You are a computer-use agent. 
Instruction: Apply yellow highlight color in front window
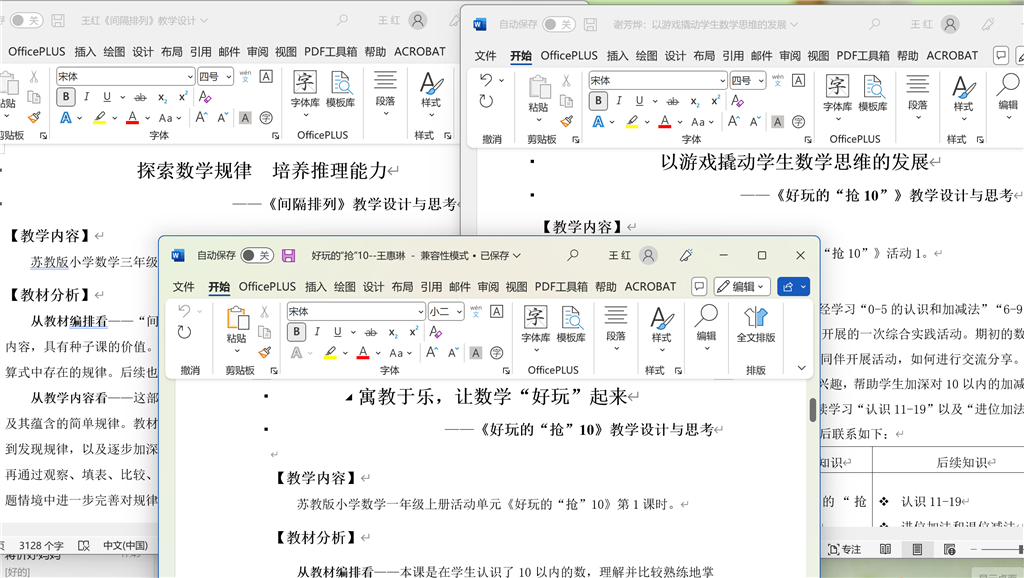pyautogui.click(x=330, y=353)
